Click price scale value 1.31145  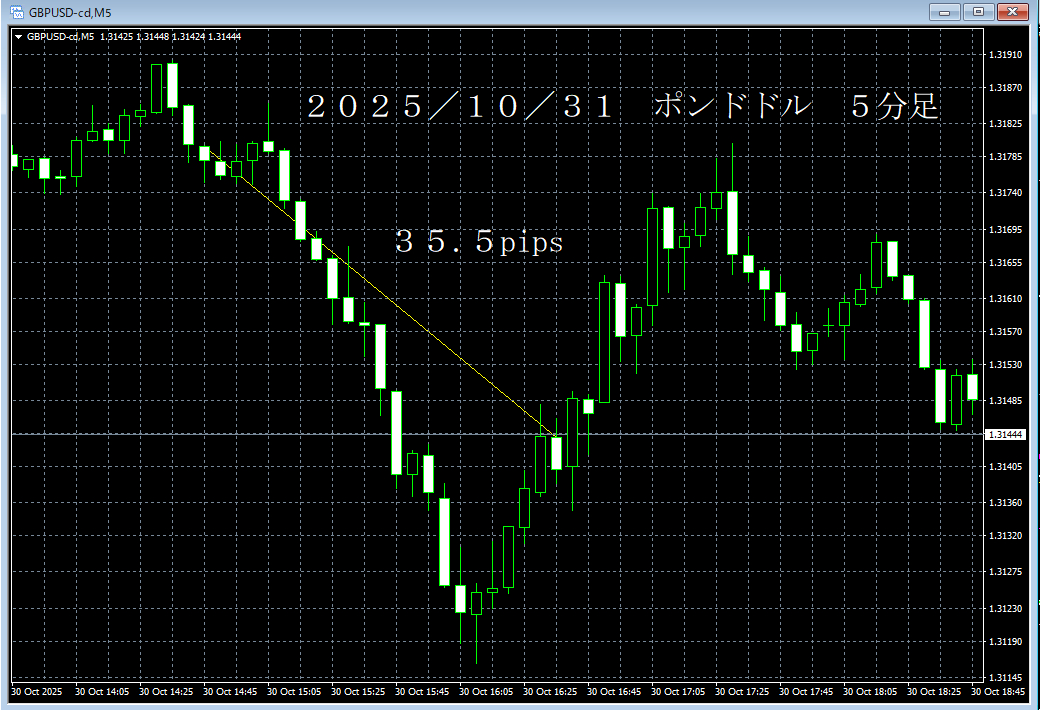(x=1006, y=677)
